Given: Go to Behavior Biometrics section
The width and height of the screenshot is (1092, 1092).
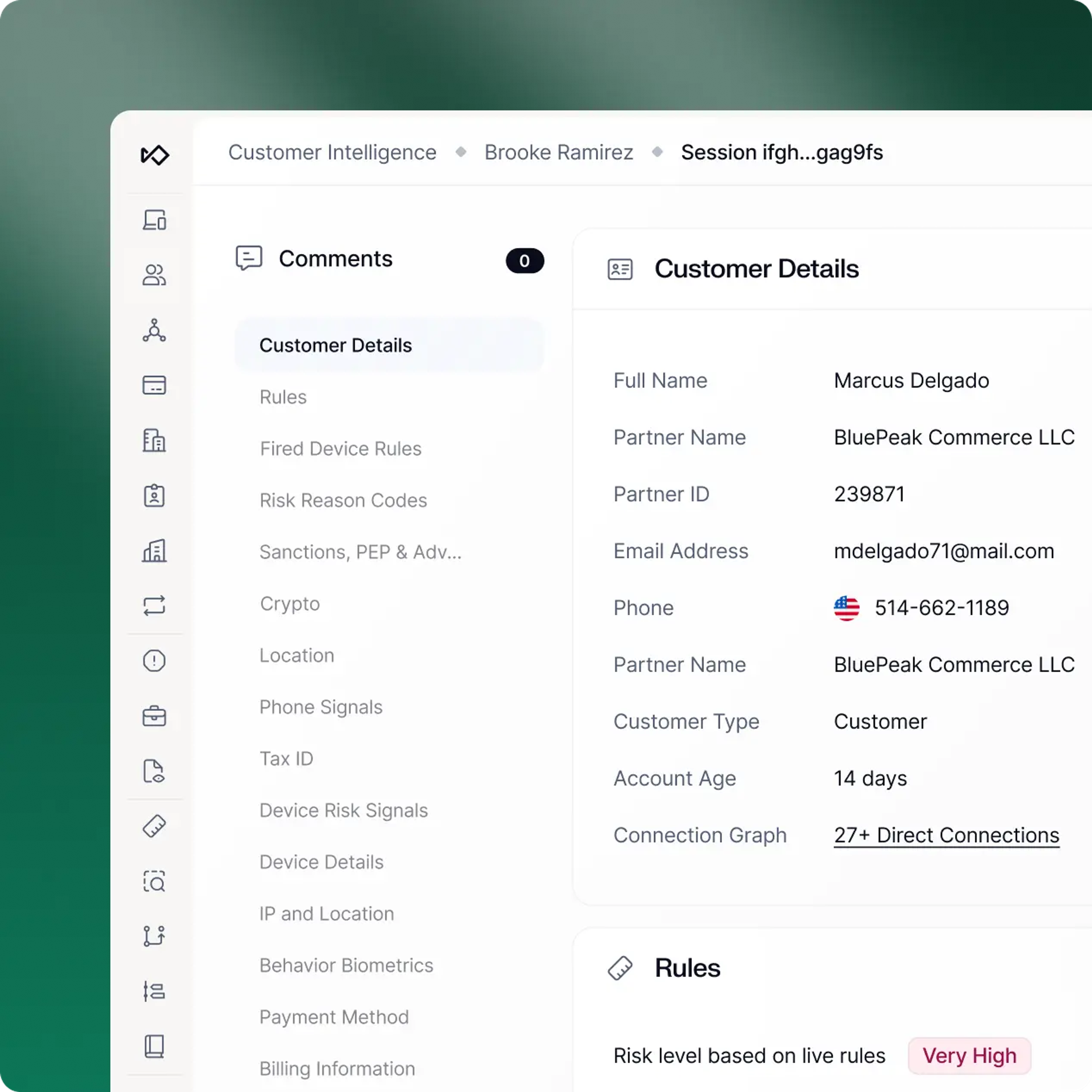Looking at the screenshot, I should 346,965.
